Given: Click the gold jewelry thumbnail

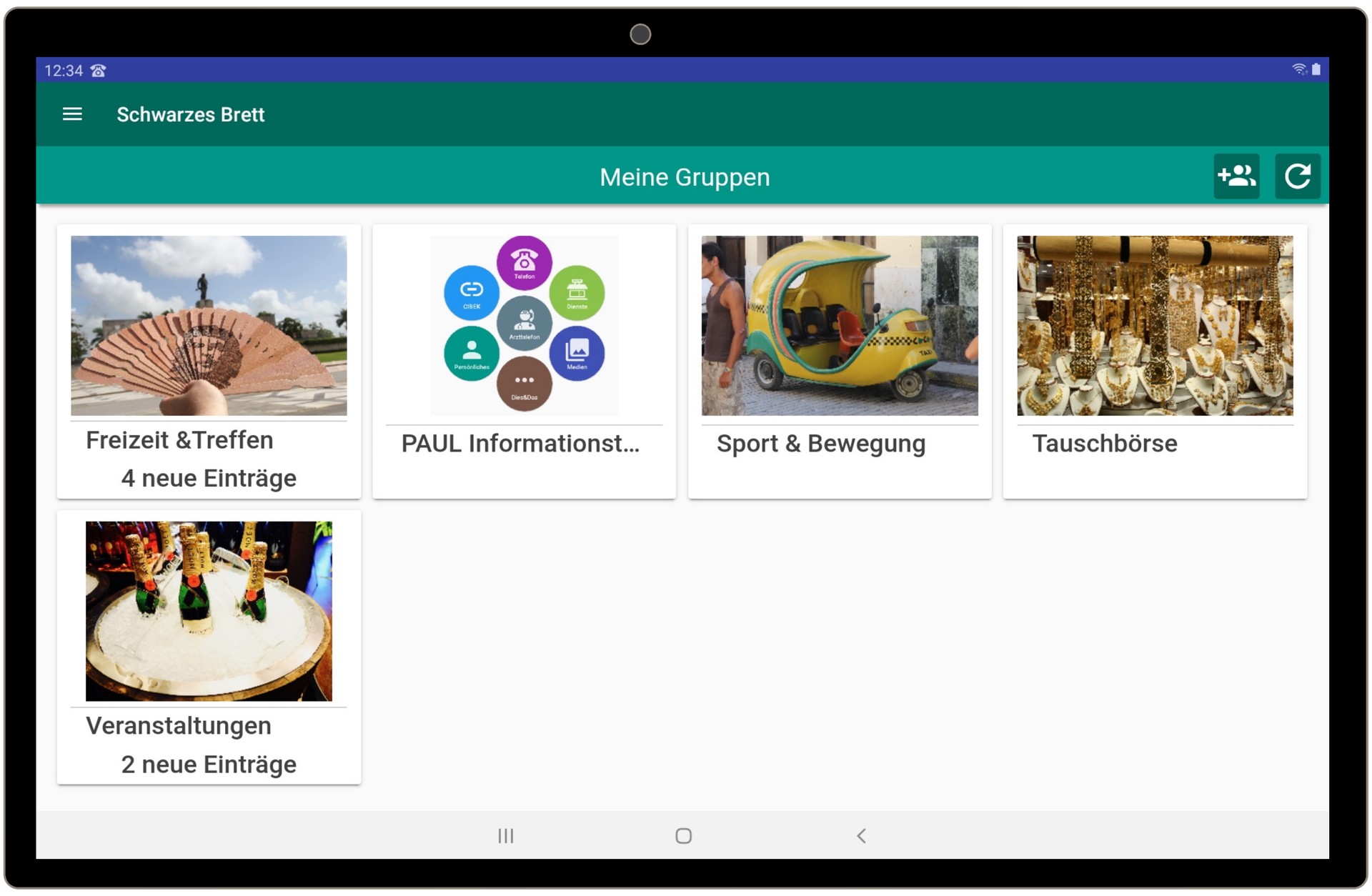Looking at the screenshot, I should tap(1155, 325).
